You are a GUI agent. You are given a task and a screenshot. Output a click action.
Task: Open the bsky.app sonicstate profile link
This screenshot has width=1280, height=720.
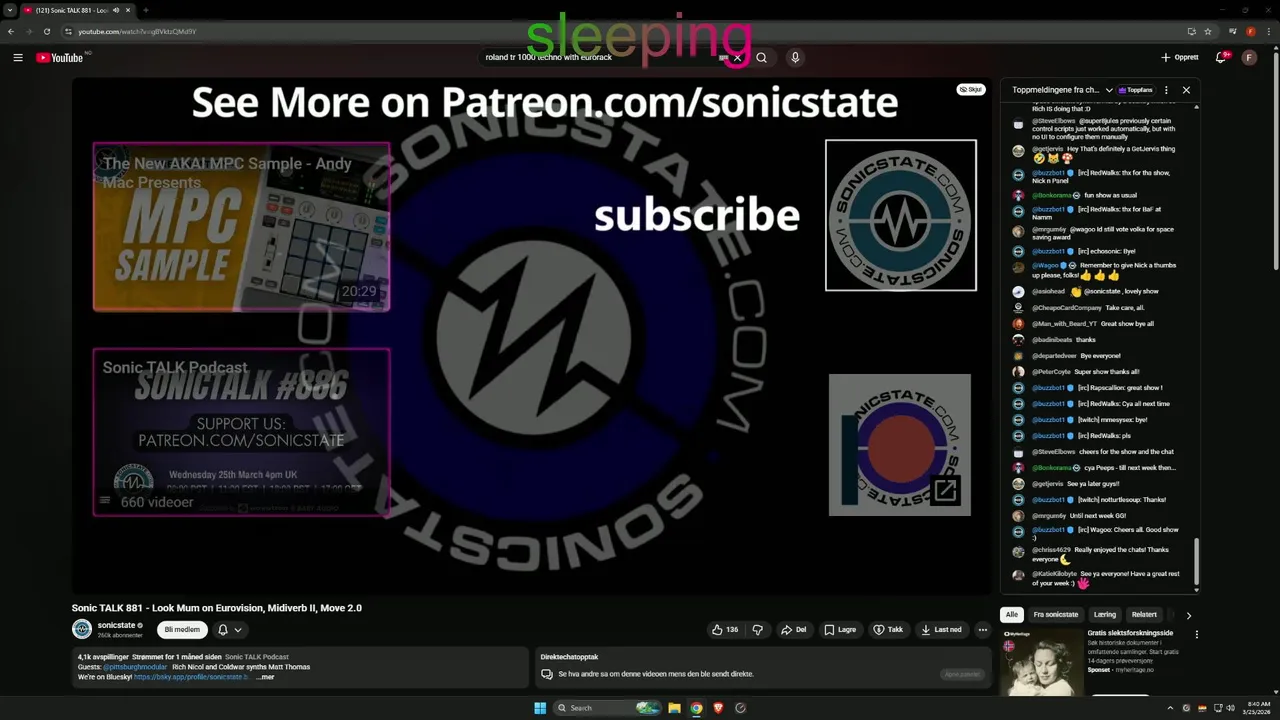pyautogui.click(x=190, y=677)
